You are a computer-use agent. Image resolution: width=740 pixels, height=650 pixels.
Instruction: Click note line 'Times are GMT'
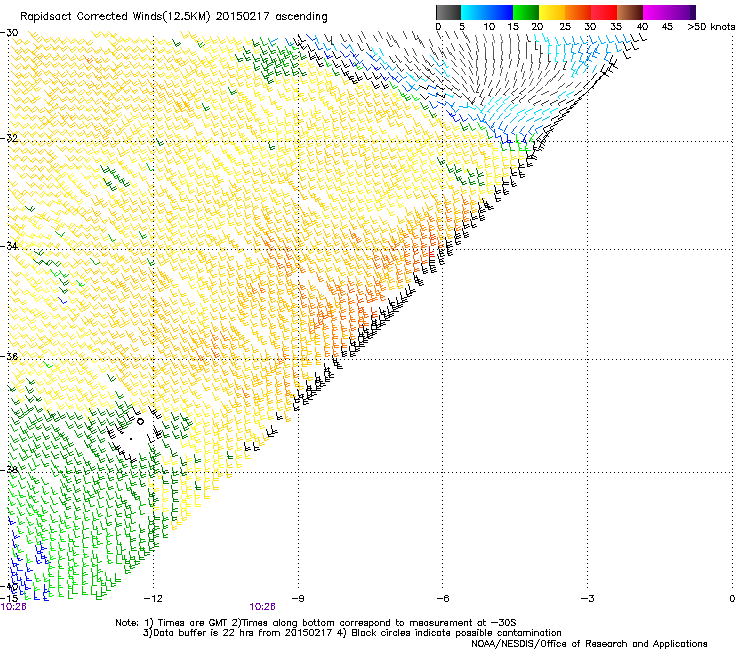tap(193, 623)
